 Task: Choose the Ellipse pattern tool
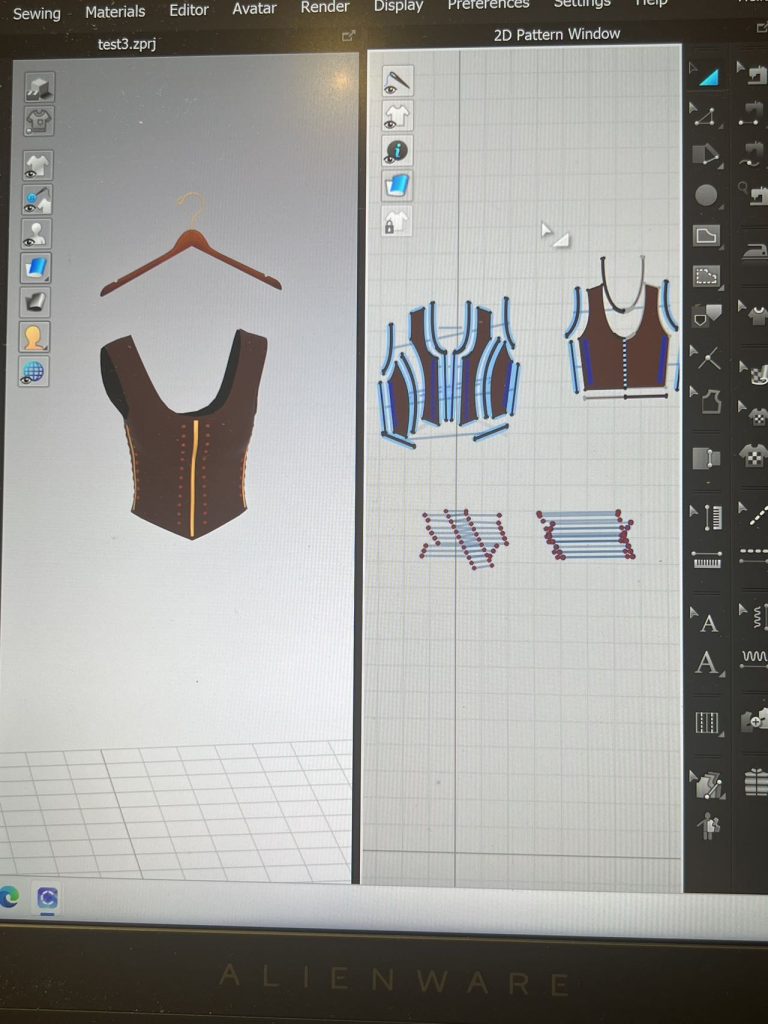707,196
